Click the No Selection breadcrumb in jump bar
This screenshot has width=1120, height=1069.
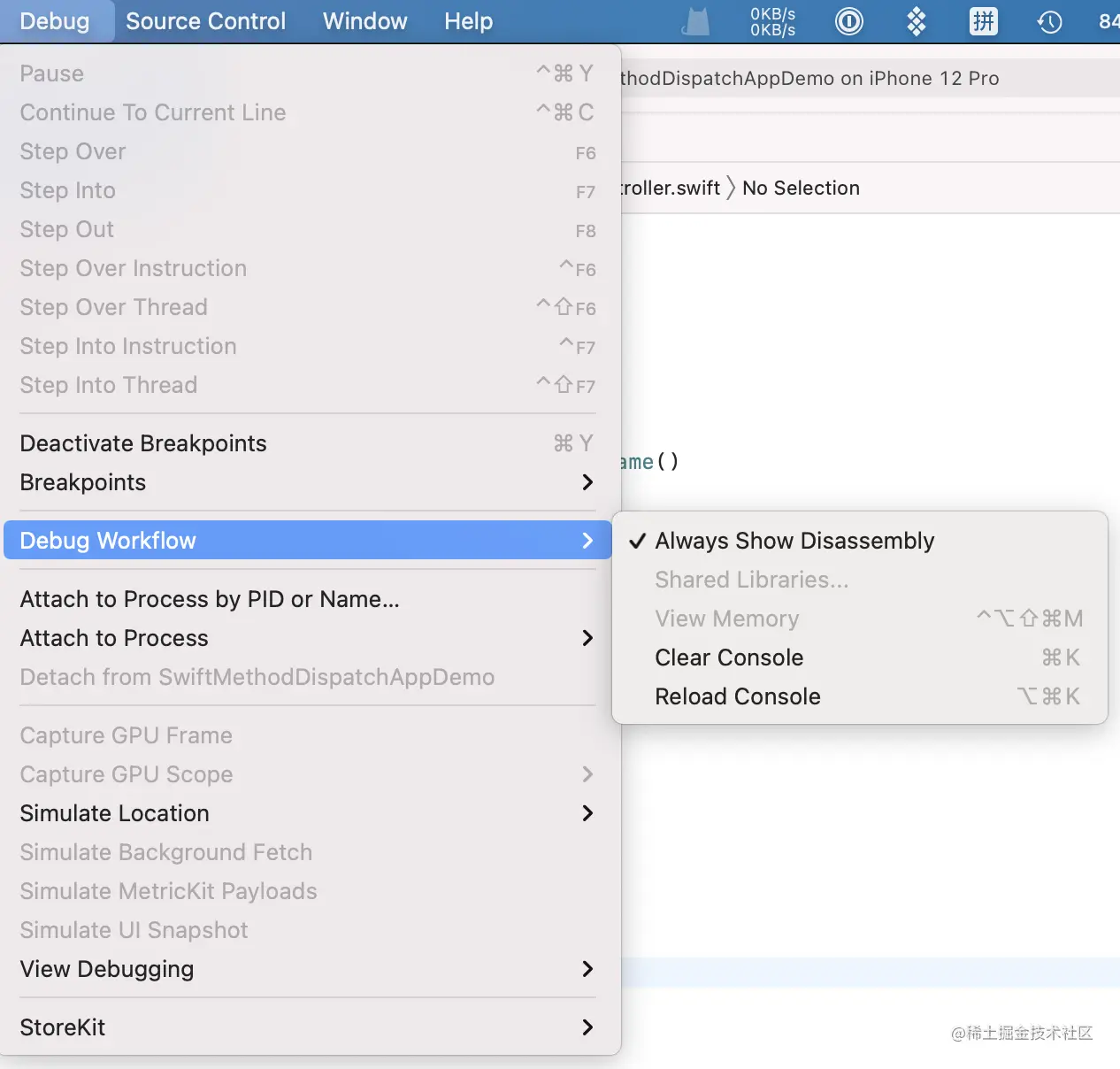801,188
